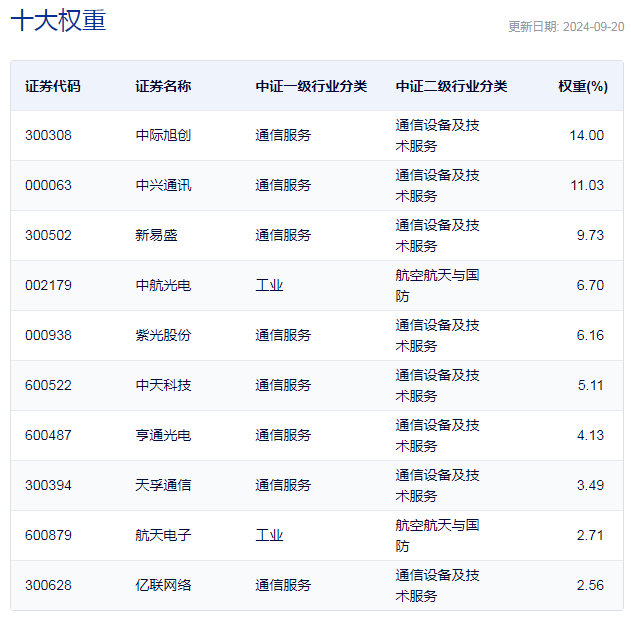Click security name 航天电子

163,535
